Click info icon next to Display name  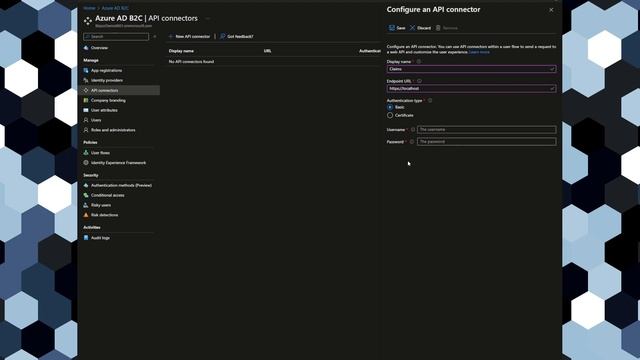click(x=418, y=62)
